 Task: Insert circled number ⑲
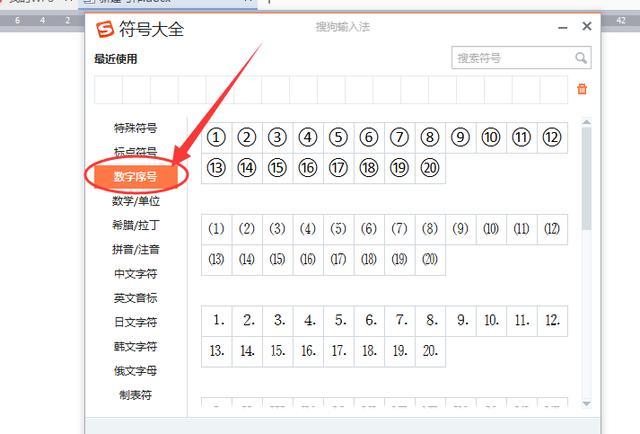(399, 168)
